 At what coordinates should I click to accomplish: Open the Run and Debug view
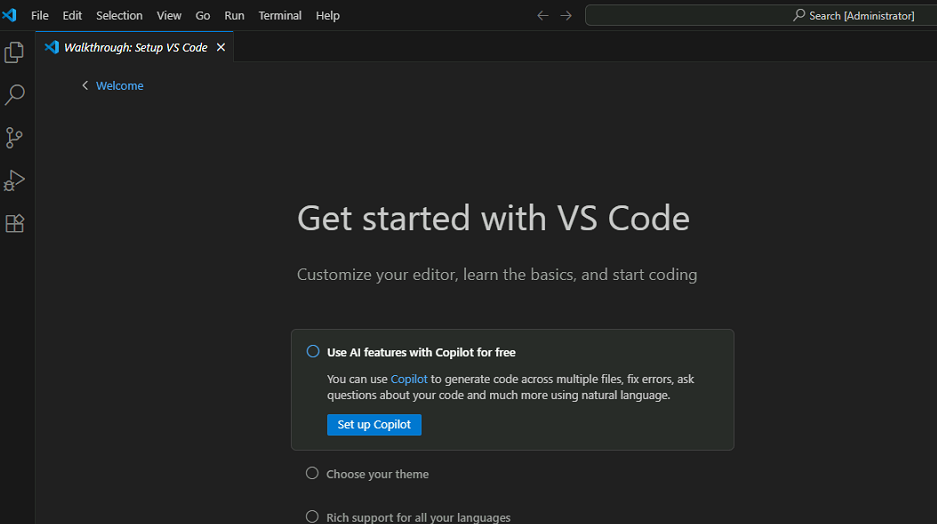14,180
